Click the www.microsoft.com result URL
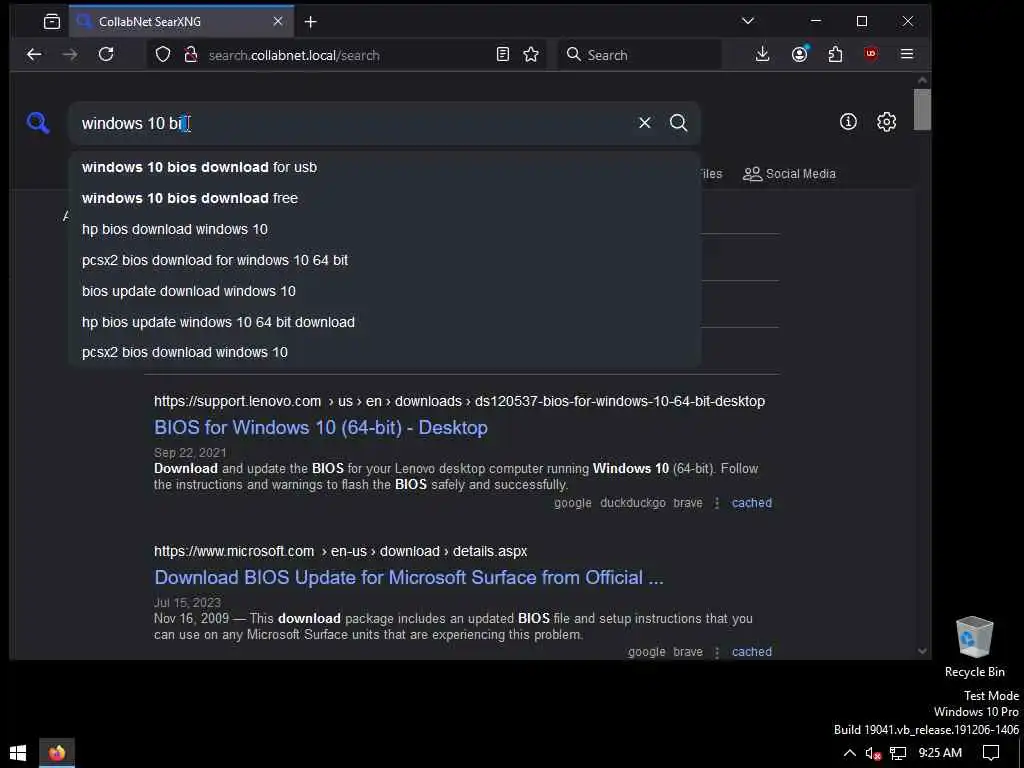 pos(340,551)
